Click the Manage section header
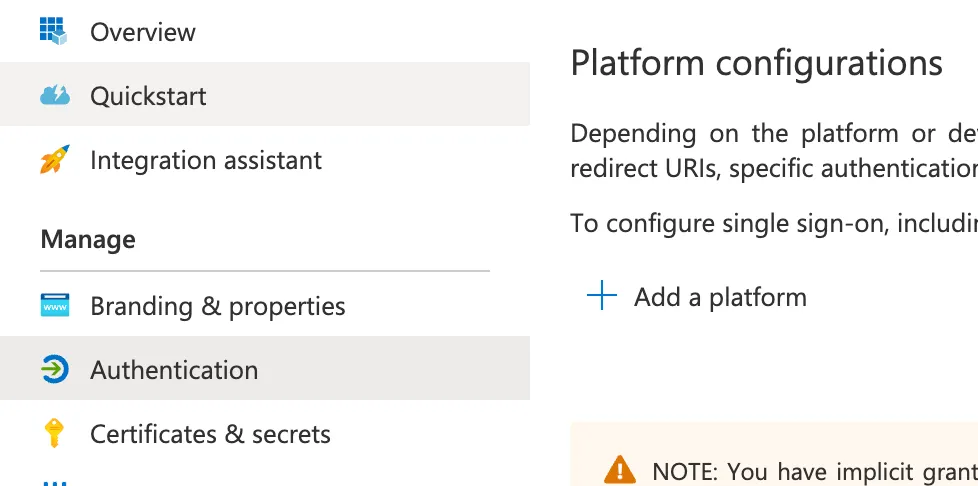 tap(88, 240)
